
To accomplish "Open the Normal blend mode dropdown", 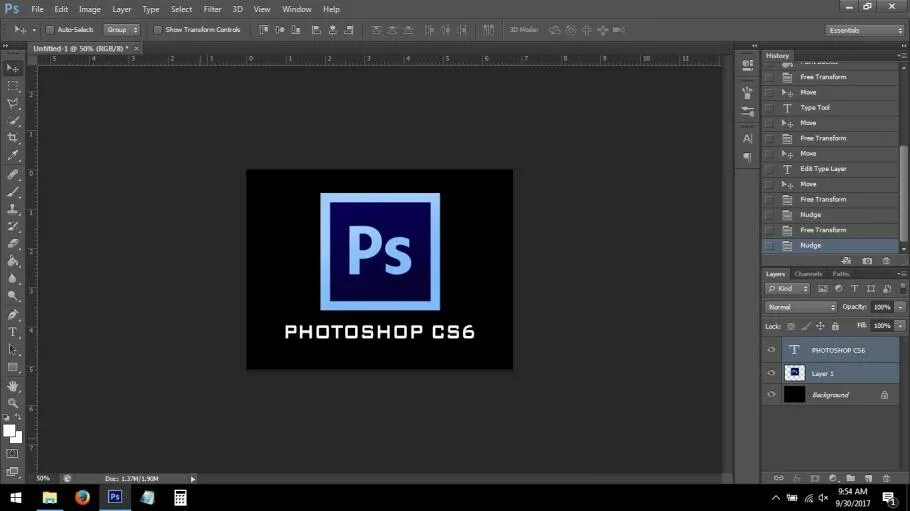I will (x=800, y=307).
